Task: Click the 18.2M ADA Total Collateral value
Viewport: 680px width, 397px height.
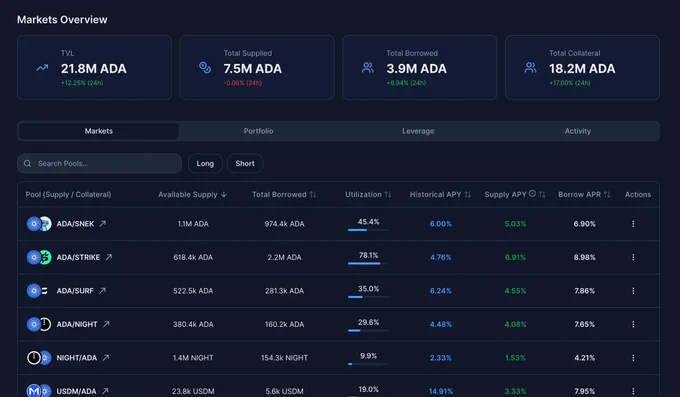Action: tap(582, 69)
